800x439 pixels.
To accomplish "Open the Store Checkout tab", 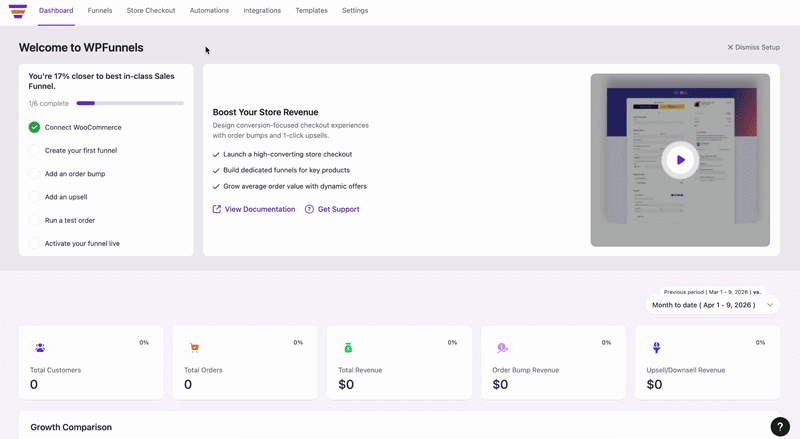I will click(151, 10).
